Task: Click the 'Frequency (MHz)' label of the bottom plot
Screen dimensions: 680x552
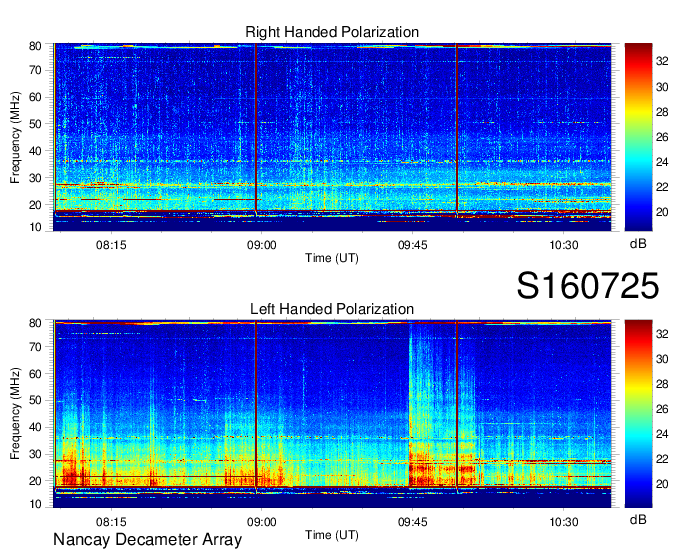Action: click(15, 414)
